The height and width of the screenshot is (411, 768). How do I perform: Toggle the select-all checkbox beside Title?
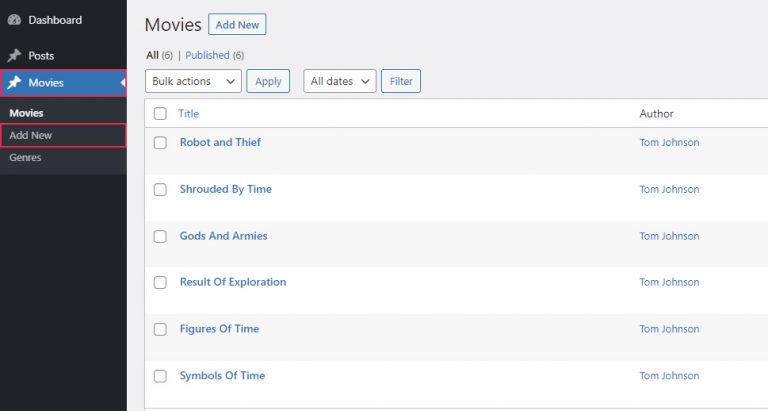(x=160, y=114)
